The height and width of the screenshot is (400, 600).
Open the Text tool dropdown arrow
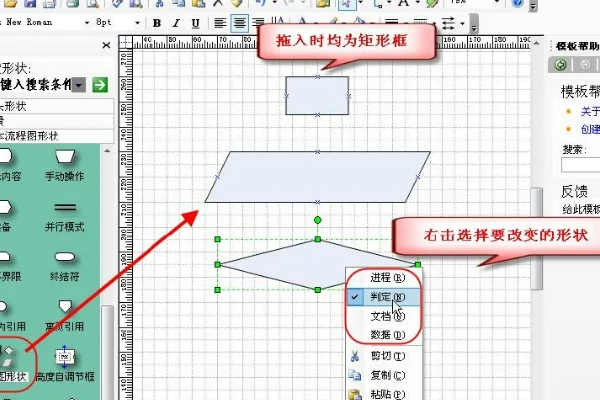click(417, 2)
